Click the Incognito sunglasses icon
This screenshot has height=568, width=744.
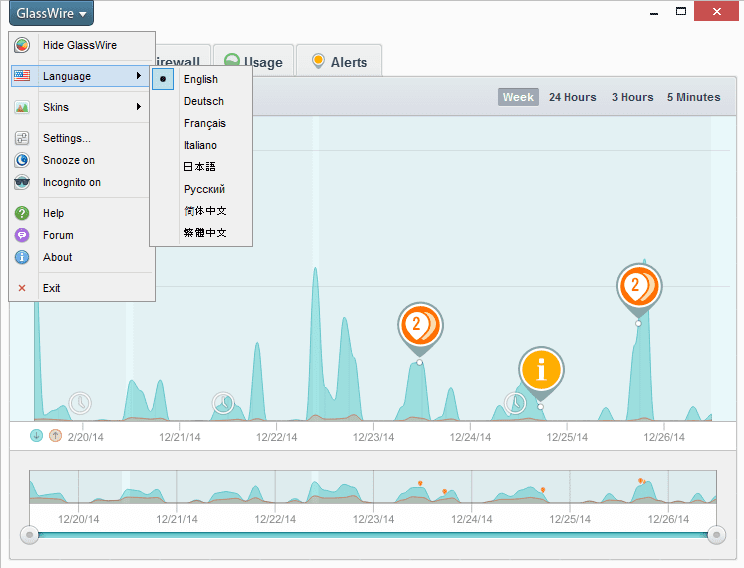(x=22, y=182)
